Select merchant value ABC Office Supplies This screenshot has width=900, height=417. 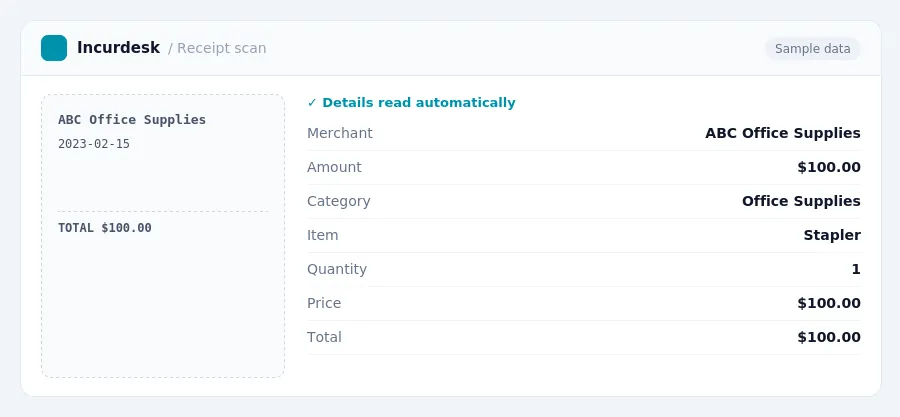783,133
